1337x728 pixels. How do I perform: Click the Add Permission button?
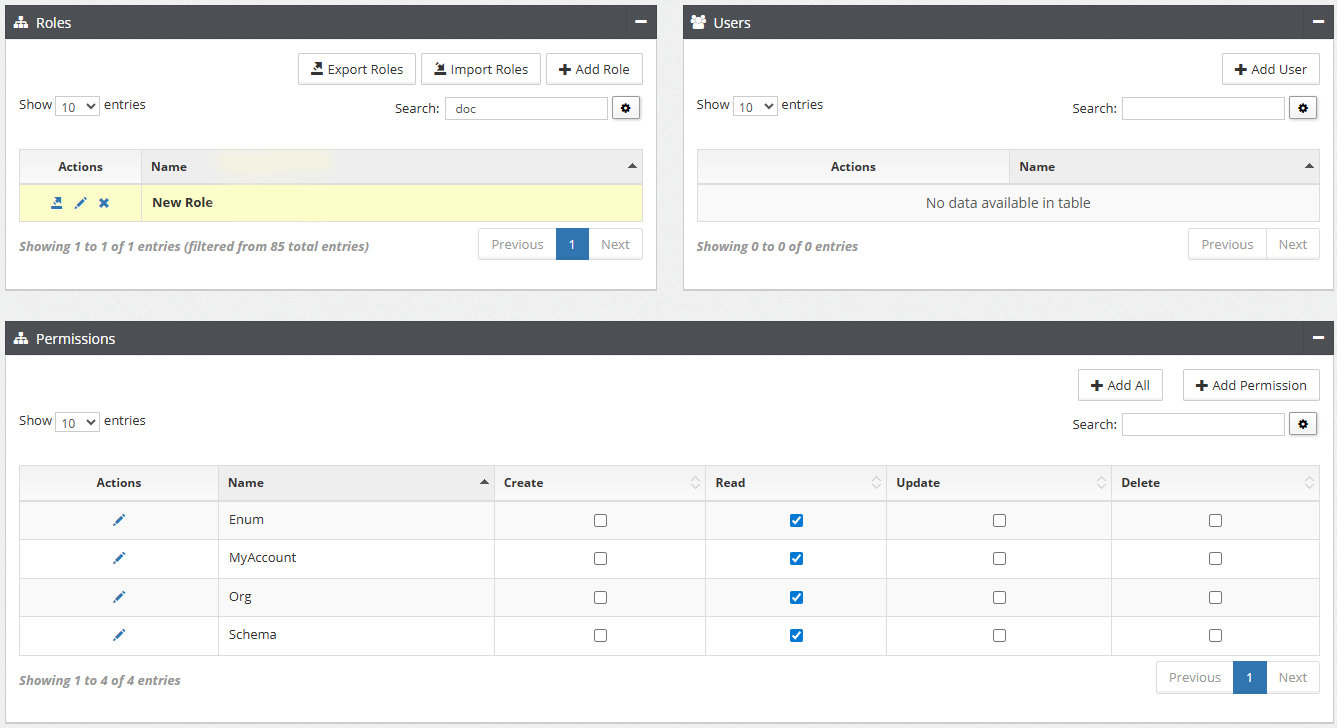pos(1251,385)
